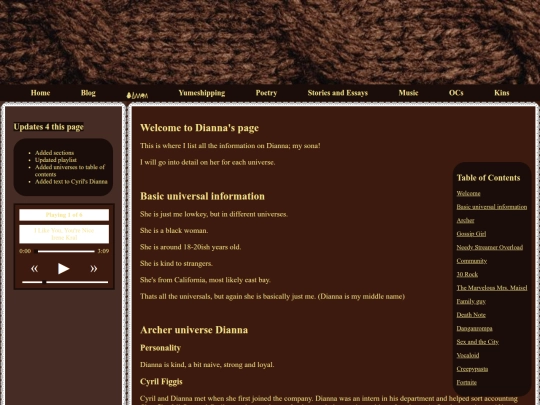Screen dimensions: 540x405
Task: Go to the Community contents link
Action: pyautogui.click(x=472, y=261)
